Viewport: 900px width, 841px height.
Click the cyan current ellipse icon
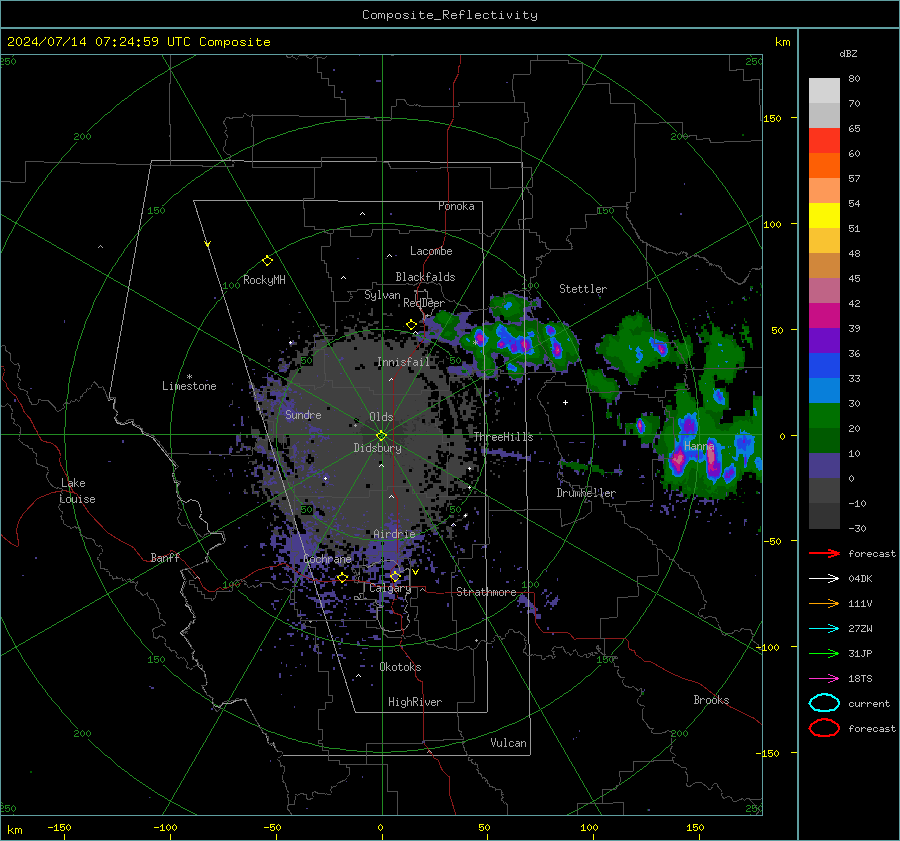coord(824,703)
